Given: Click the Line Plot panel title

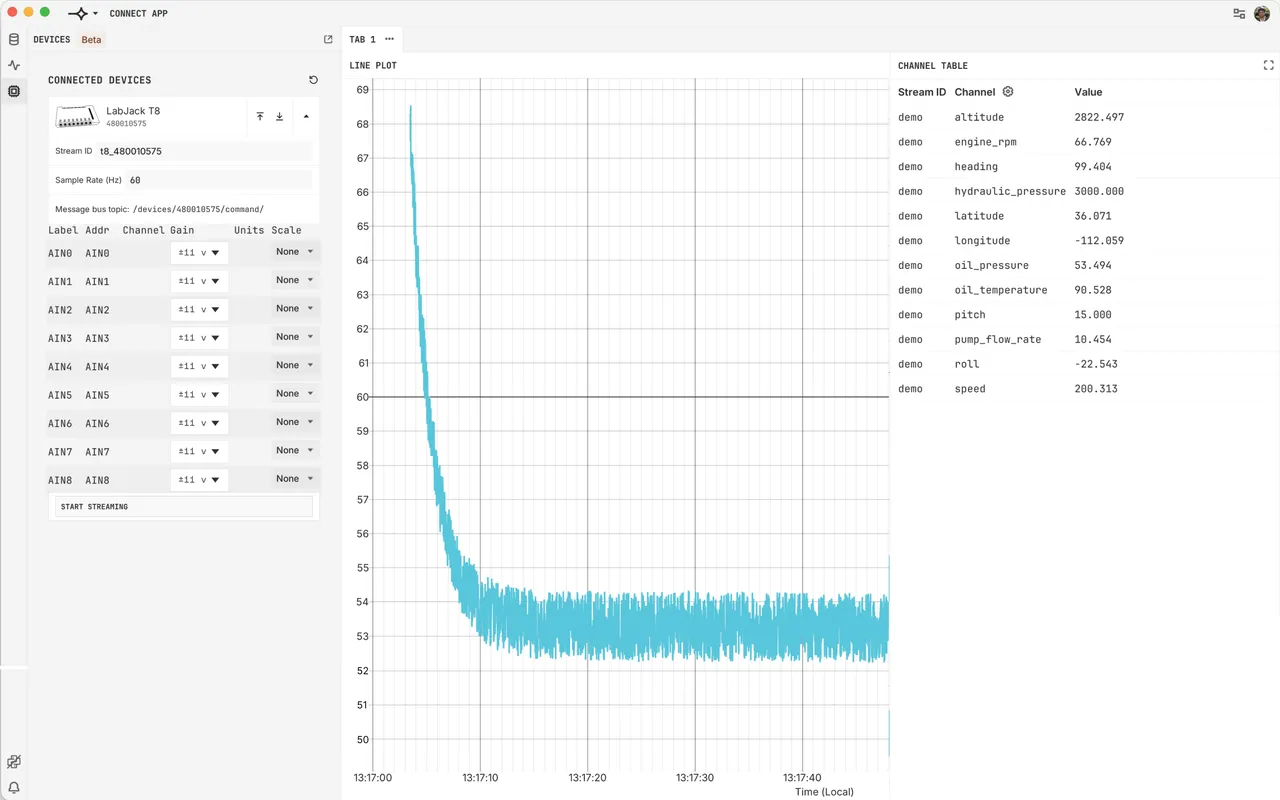Looking at the screenshot, I should 373,66.
